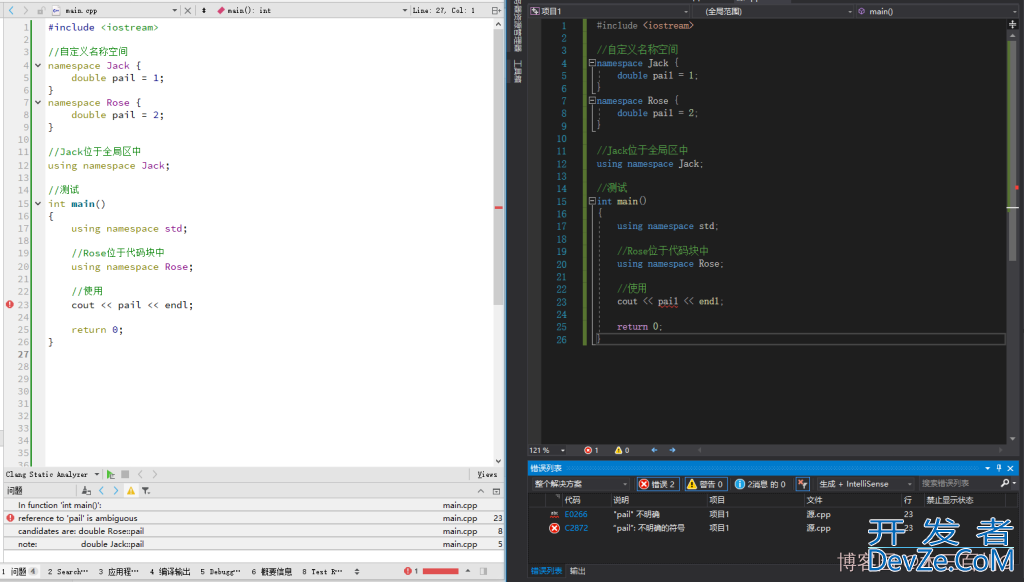This screenshot has width=1024, height=582.
Task: Toggle showing warnings in issues pane
Action: click(131, 491)
